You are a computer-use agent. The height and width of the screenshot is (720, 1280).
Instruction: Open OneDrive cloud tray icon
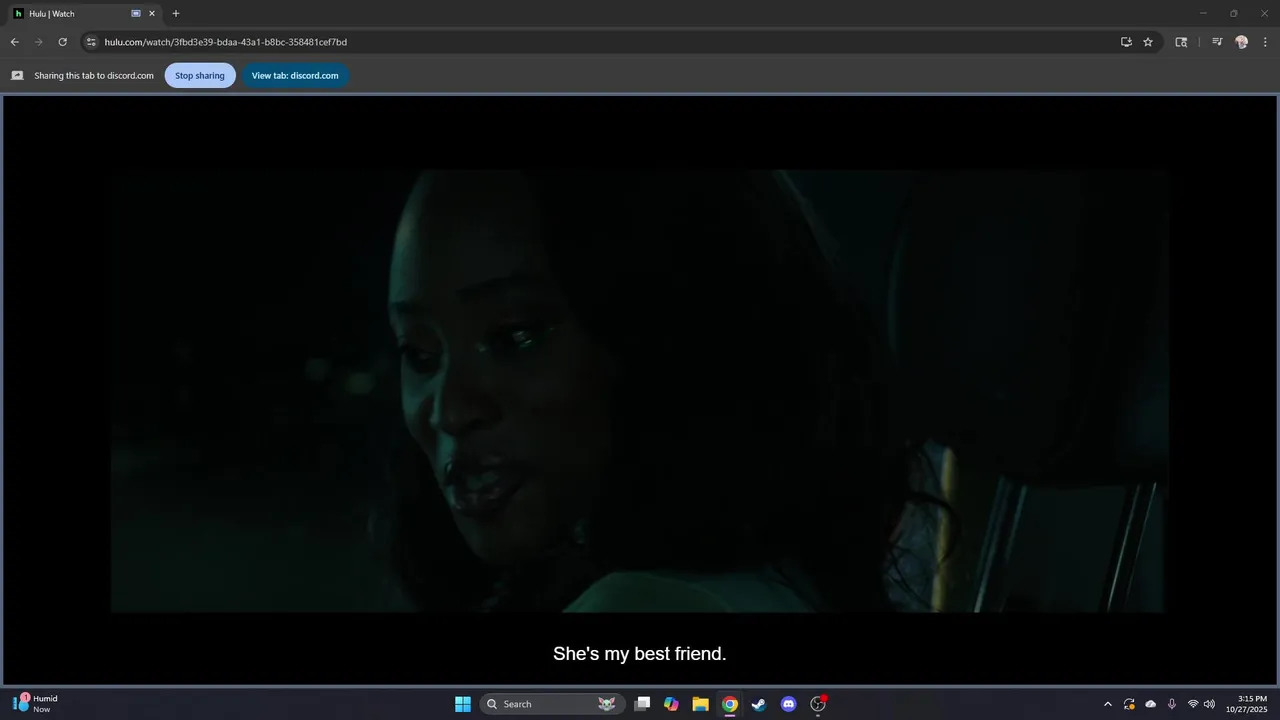click(1150, 704)
